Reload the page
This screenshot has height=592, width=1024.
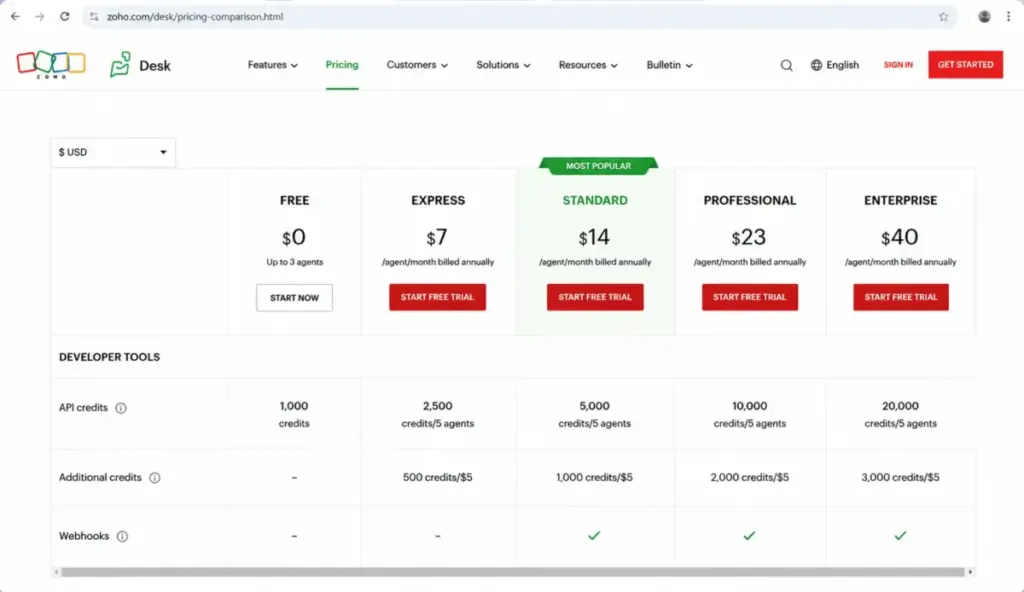[65, 16]
